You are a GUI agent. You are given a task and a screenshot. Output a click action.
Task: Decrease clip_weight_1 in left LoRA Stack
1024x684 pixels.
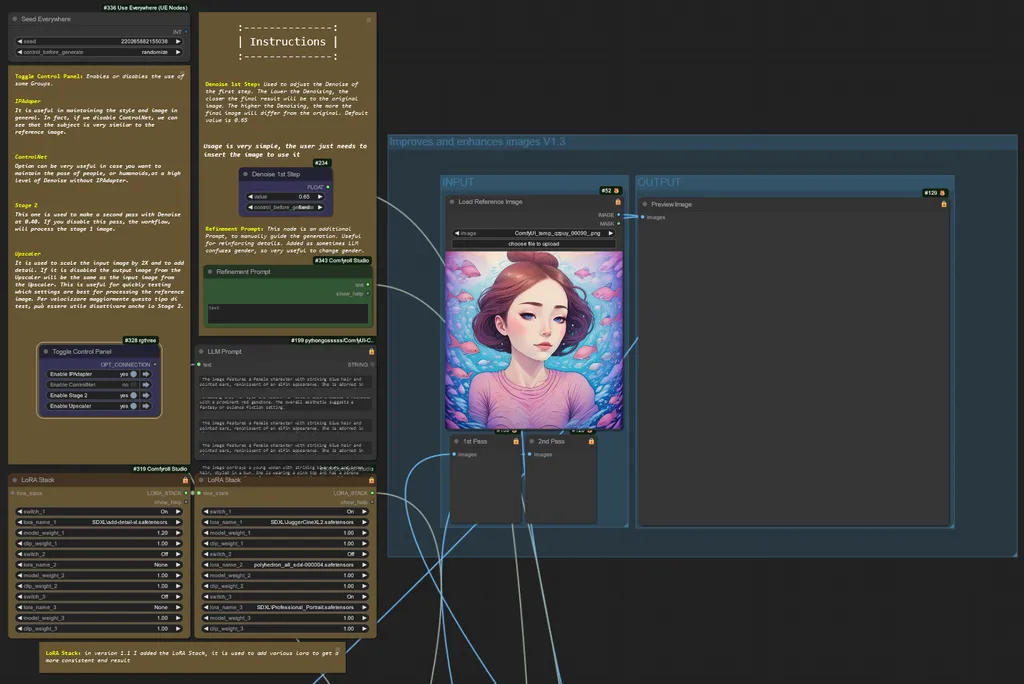click(x=20, y=544)
